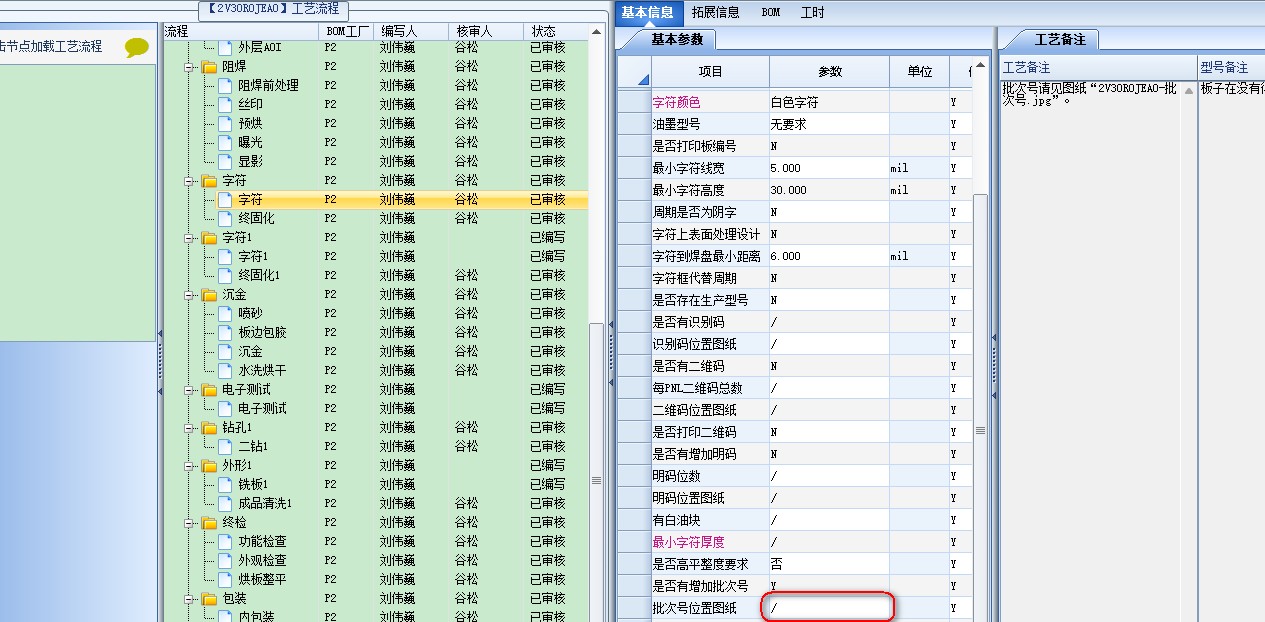Click the 字符颜色 parameter cell 白色字符
The width and height of the screenshot is (1265, 622).
click(x=829, y=102)
